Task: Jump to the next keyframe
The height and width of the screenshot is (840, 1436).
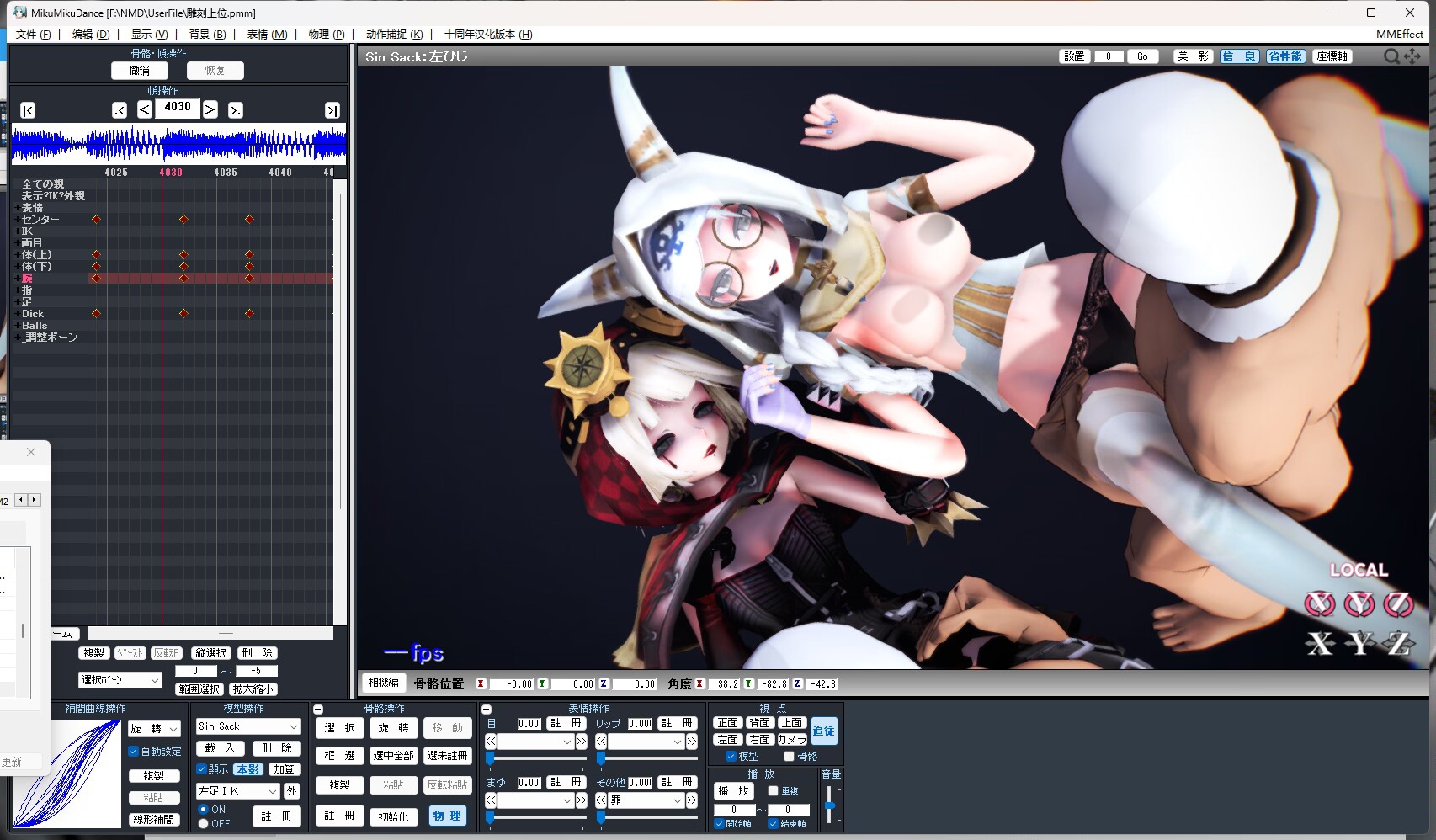Action: tap(236, 110)
